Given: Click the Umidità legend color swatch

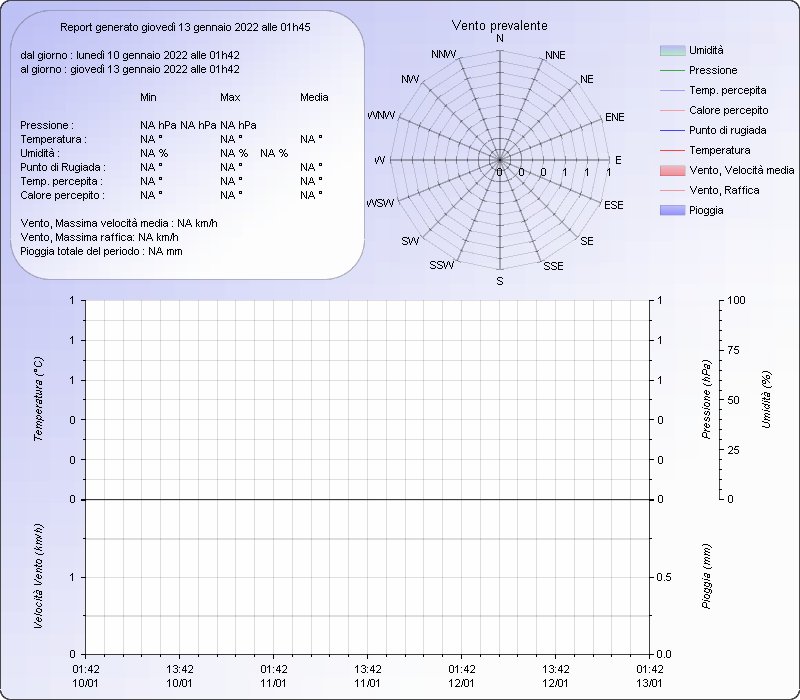Looking at the screenshot, I should [x=672, y=51].
